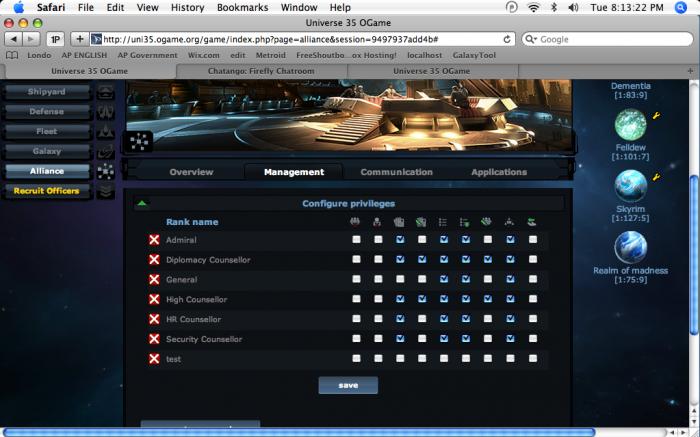Image resolution: width=700 pixels, height=437 pixels.
Task: Enable test rank's right-hand privilege checkbox
Action: click(x=533, y=358)
